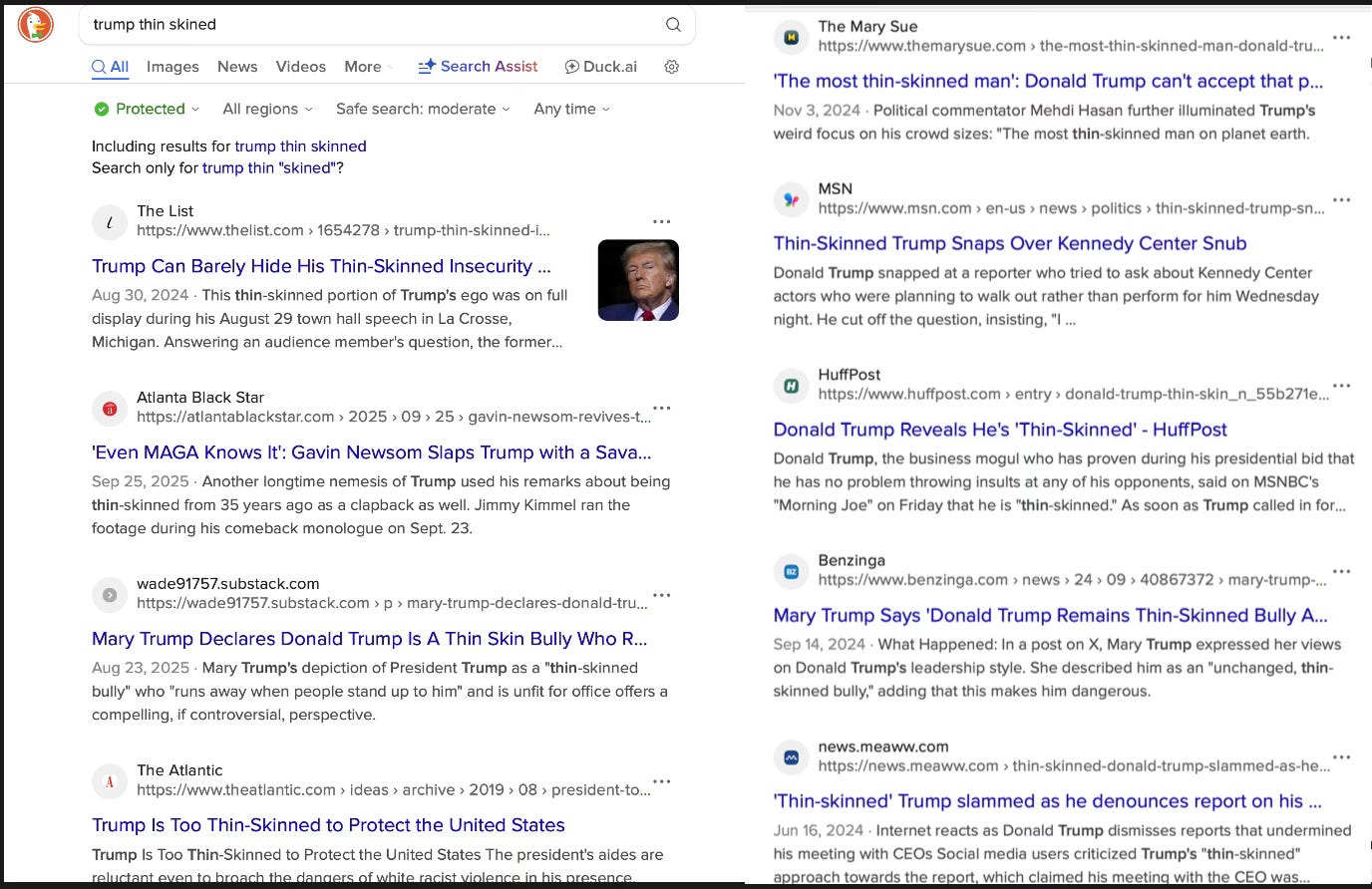Click atlantablackstar.com URL breadcrumb
Viewport: 1372px width, 889px height.
tap(393, 417)
